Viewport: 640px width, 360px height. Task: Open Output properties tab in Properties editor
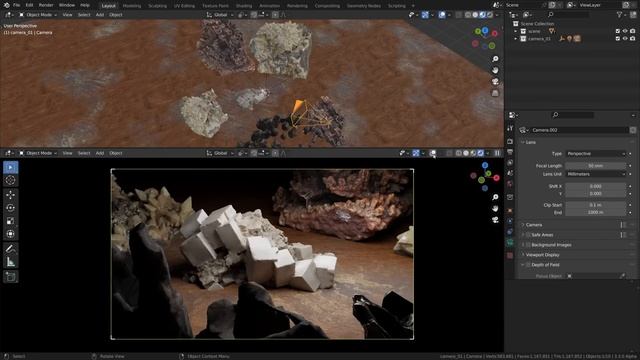pos(510,152)
